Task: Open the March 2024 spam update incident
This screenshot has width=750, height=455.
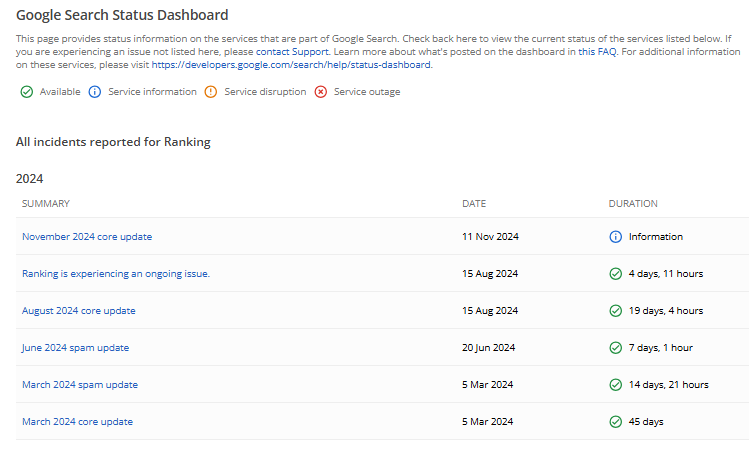Action: (x=80, y=385)
